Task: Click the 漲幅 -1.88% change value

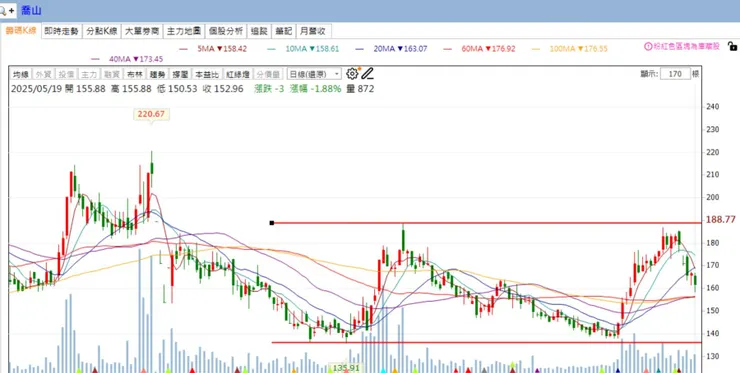Action: click(315, 89)
